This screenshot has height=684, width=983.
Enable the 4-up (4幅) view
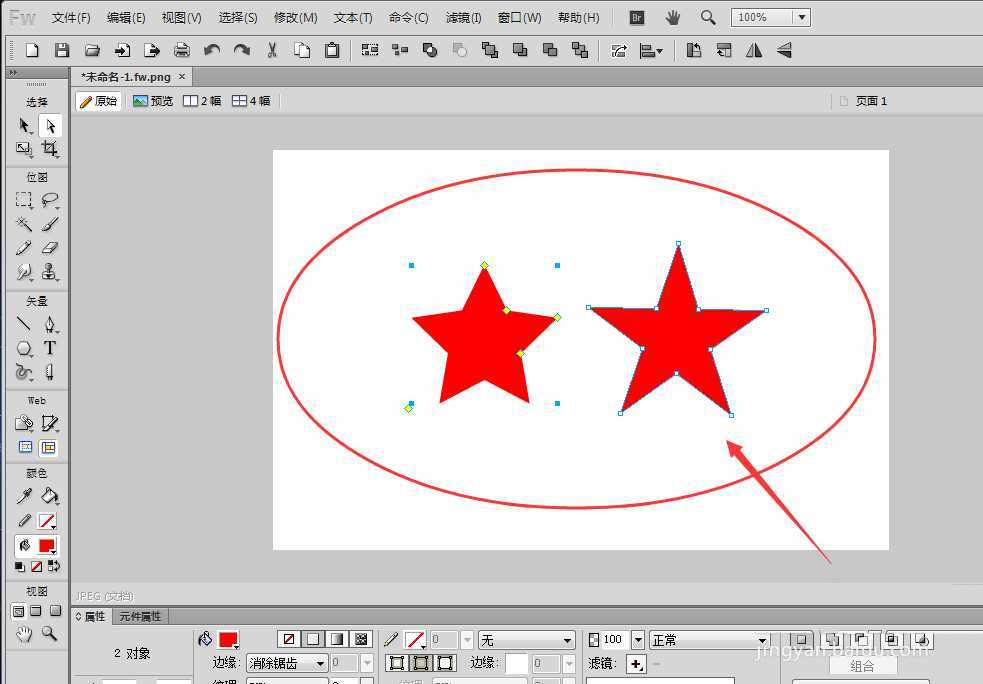[x=251, y=101]
